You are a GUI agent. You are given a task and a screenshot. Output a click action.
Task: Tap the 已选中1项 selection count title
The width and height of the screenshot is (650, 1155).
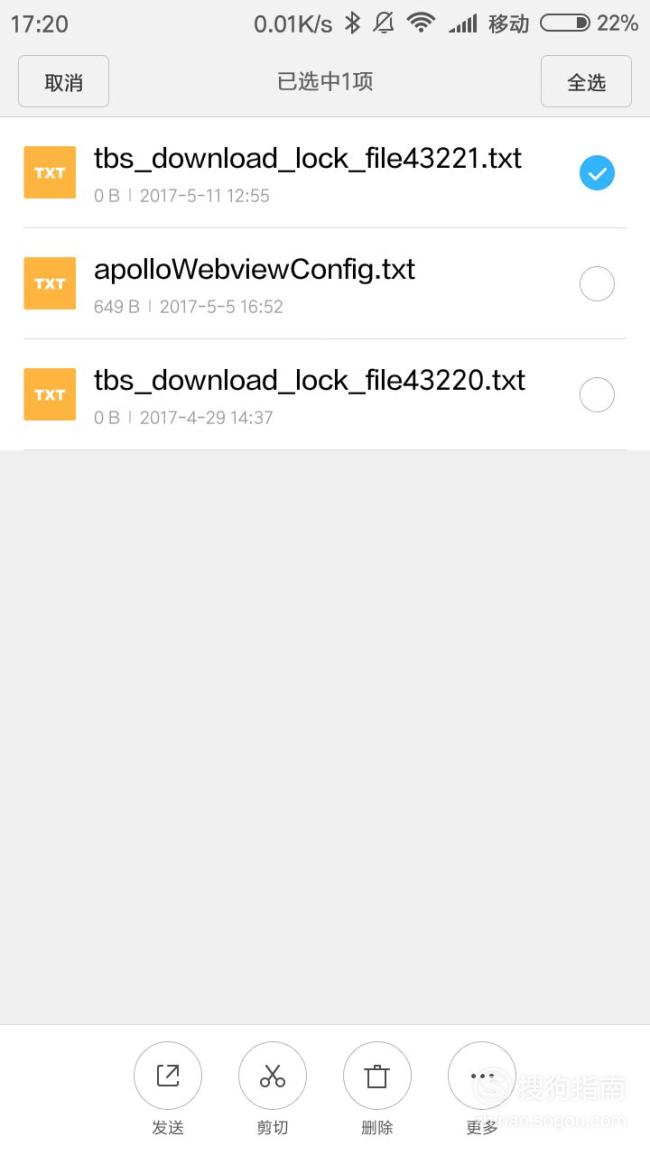pyautogui.click(x=325, y=81)
